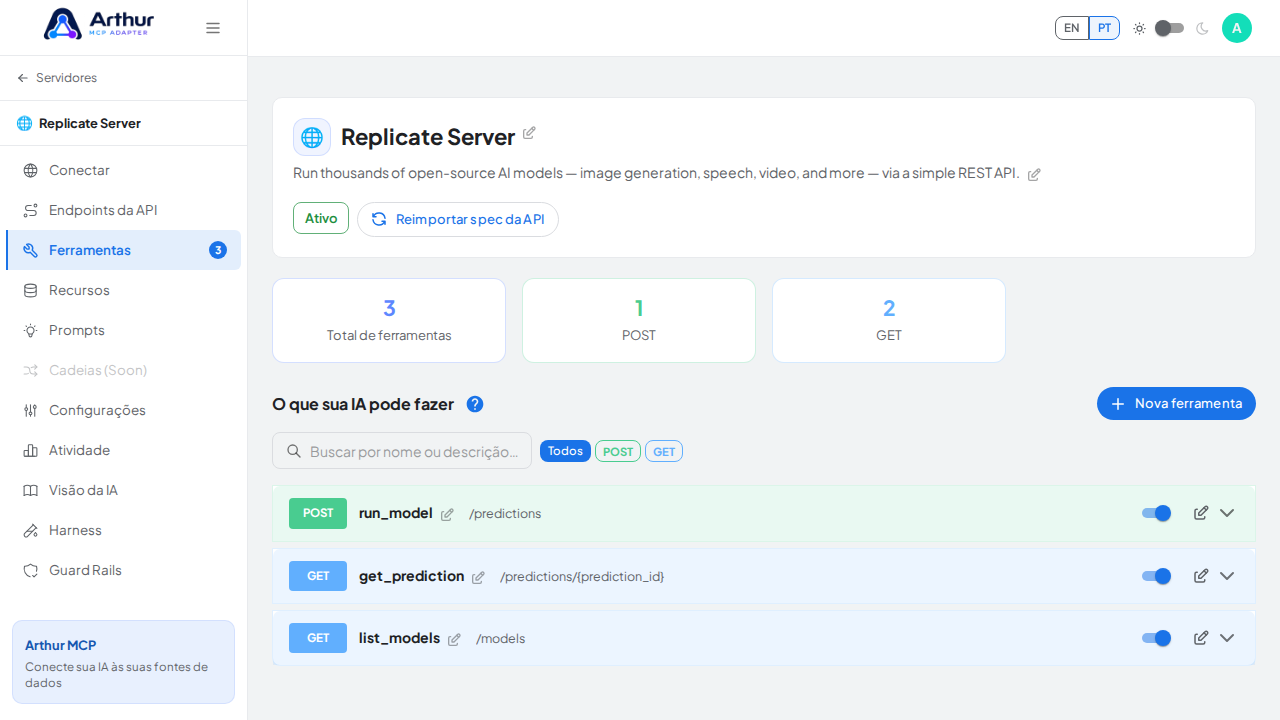
Task: Collapse the sidebar with the hamburger icon
Action: [213, 28]
